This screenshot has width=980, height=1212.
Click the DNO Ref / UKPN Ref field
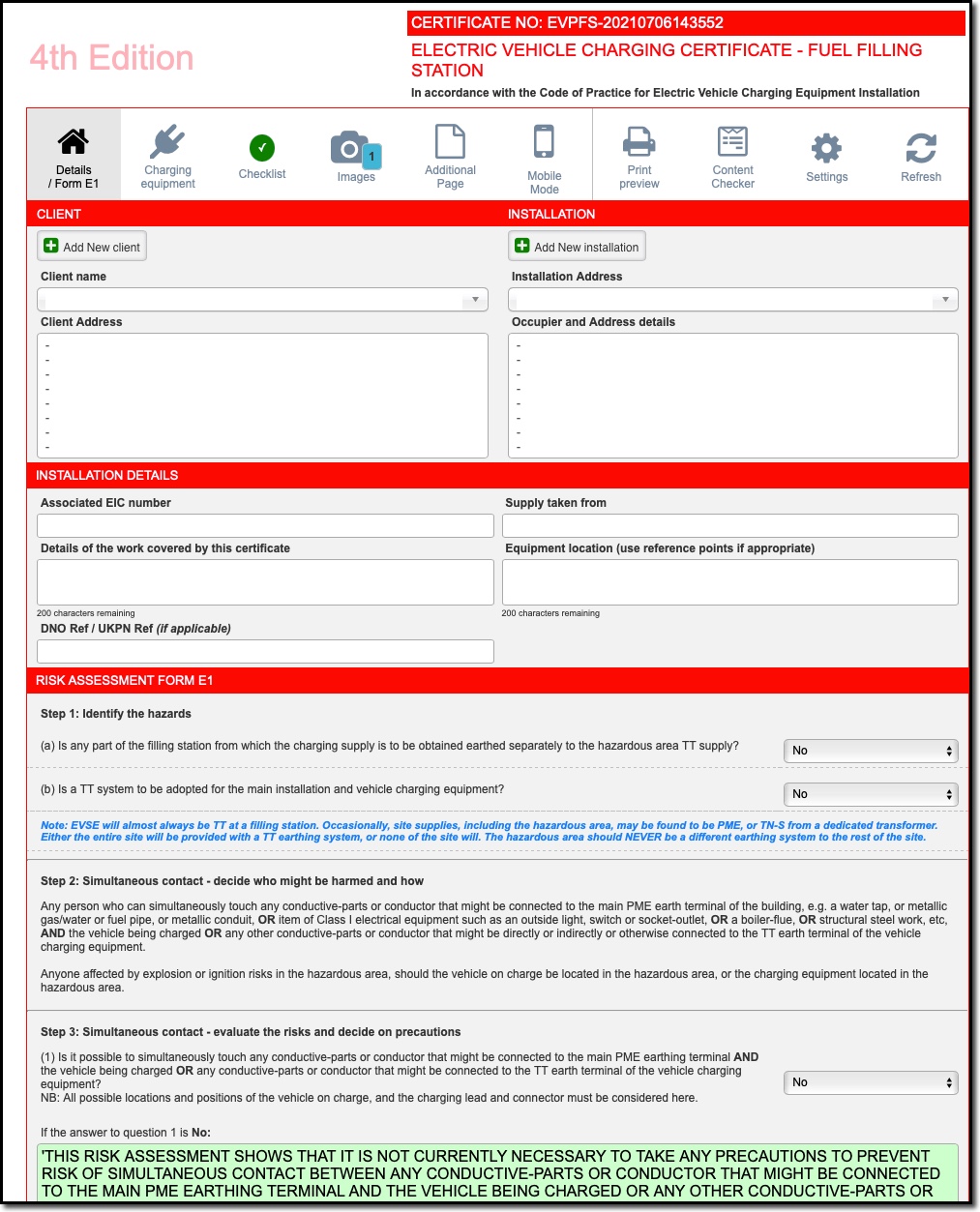coord(265,650)
